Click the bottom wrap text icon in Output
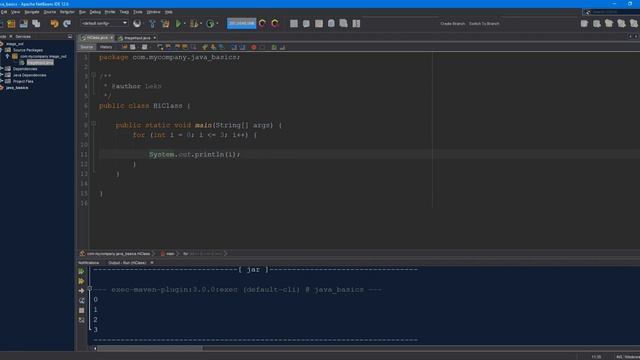640x360 pixels. [x=81, y=320]
